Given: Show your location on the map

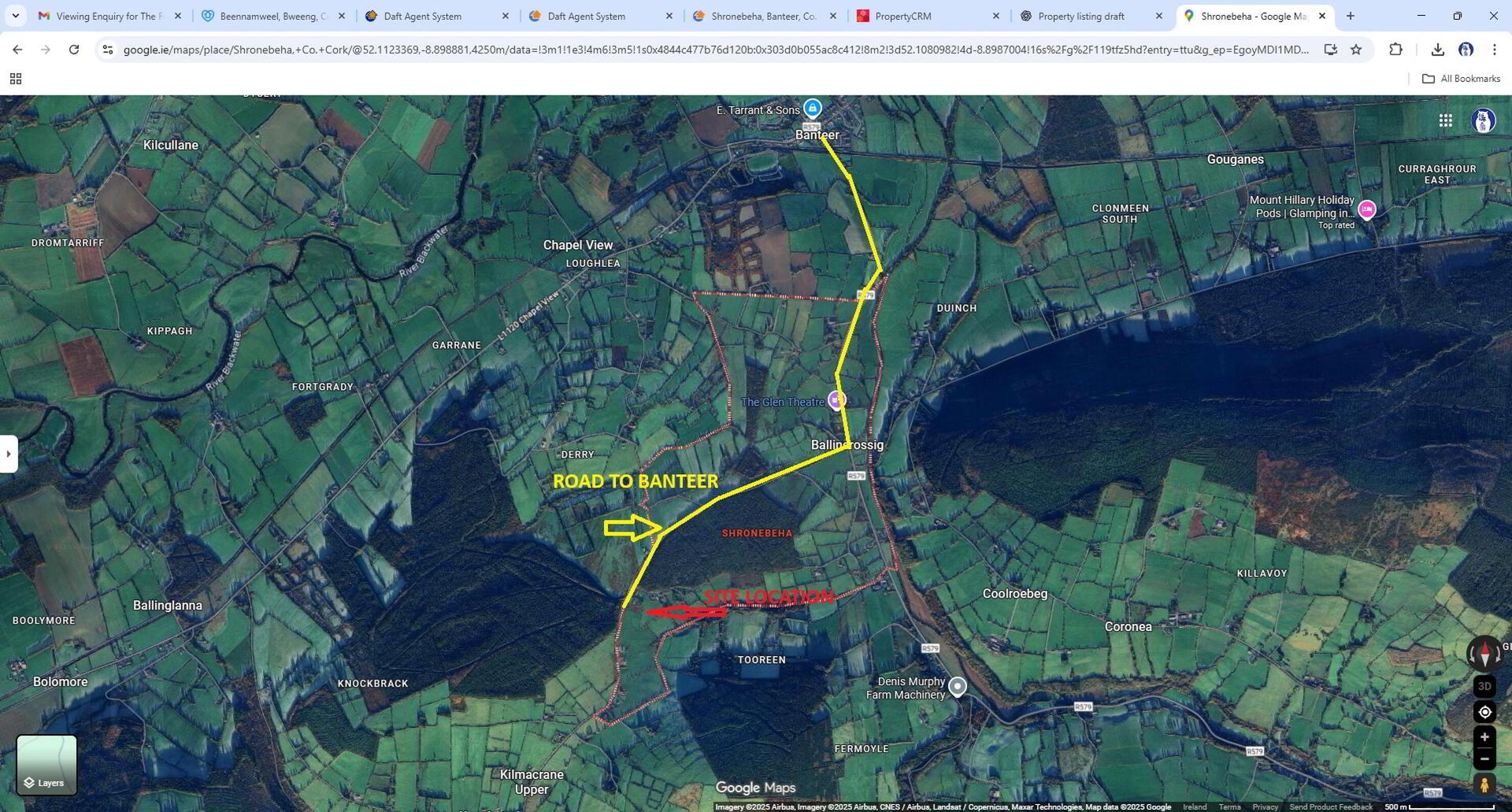Looking at the screenshot, I should 1484,712.
